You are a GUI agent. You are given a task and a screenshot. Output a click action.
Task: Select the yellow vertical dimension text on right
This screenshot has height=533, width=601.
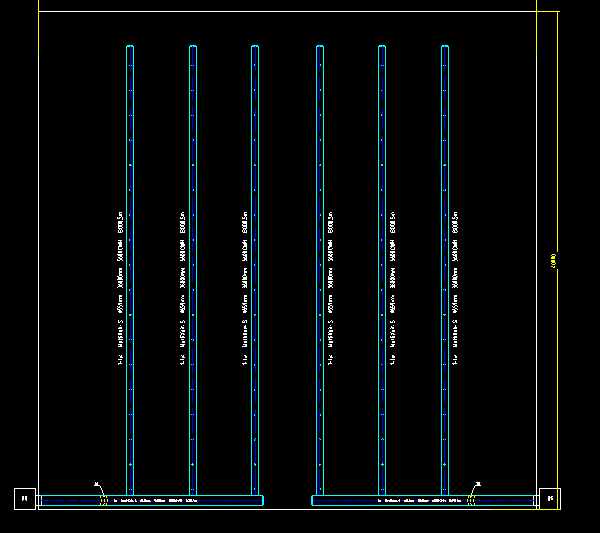[x=554, y=261]
